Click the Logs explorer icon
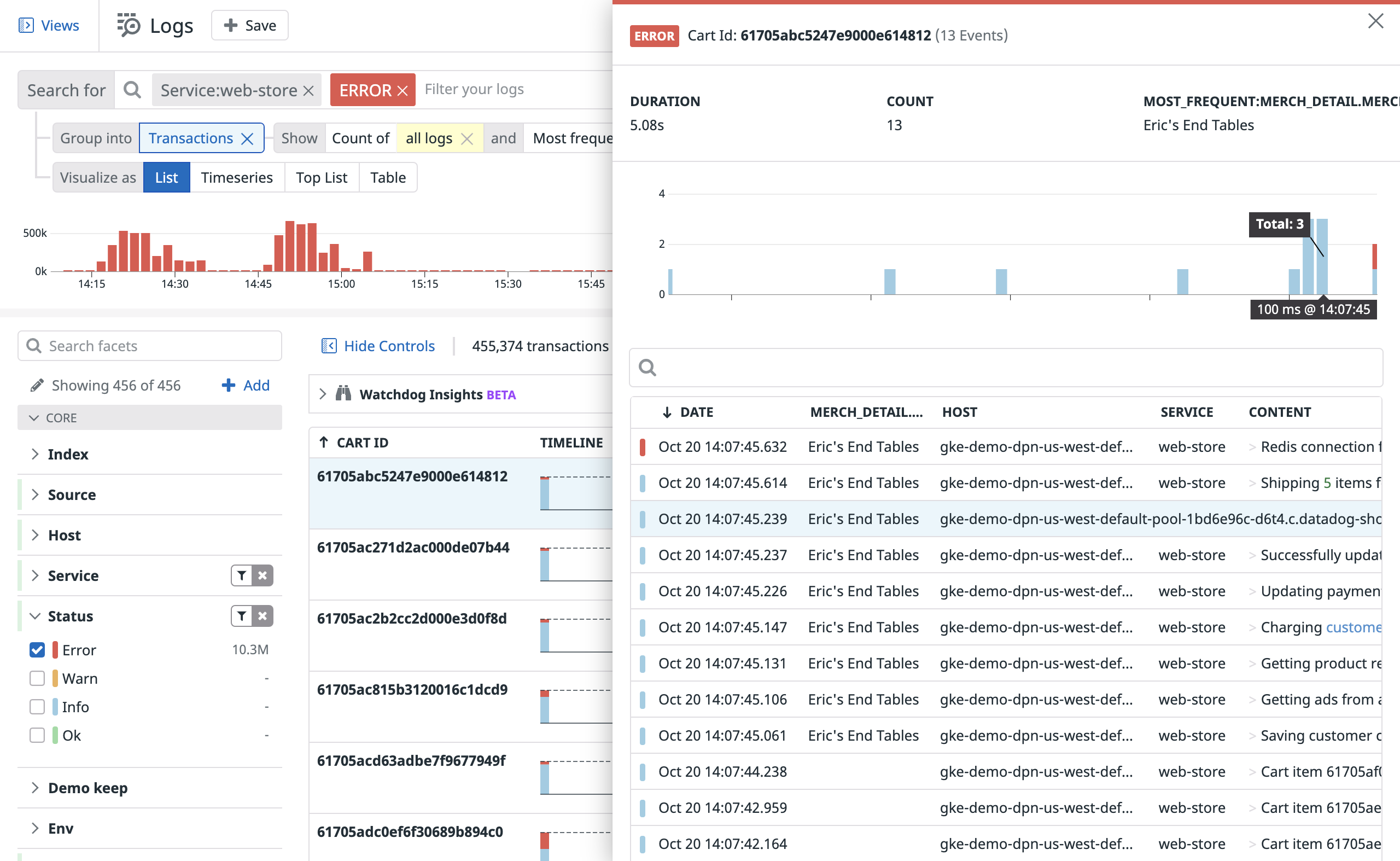Image resolution: width=1400 pixels, height=861 pixels. 129,26
